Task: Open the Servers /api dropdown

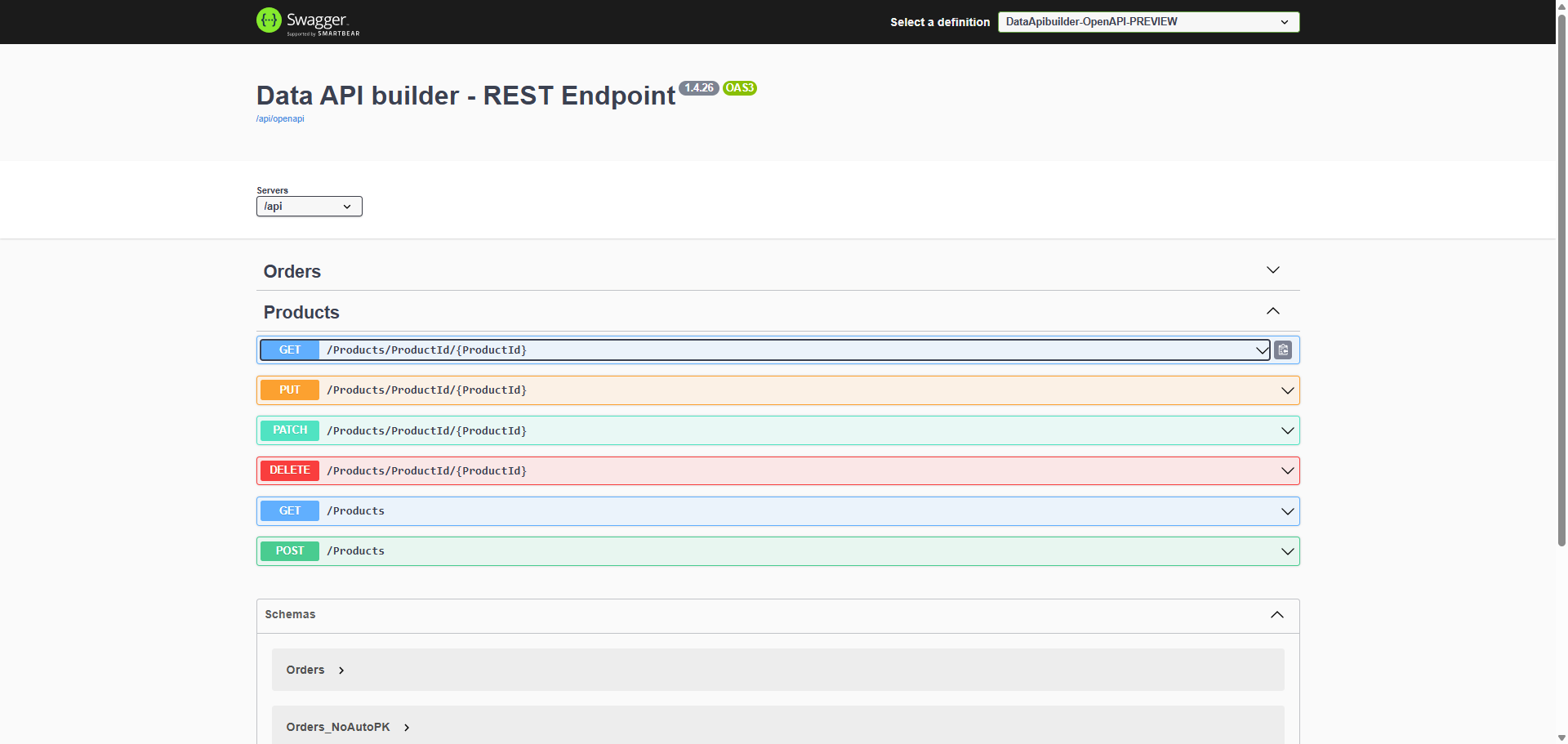Action: click(x=309, y=207)
